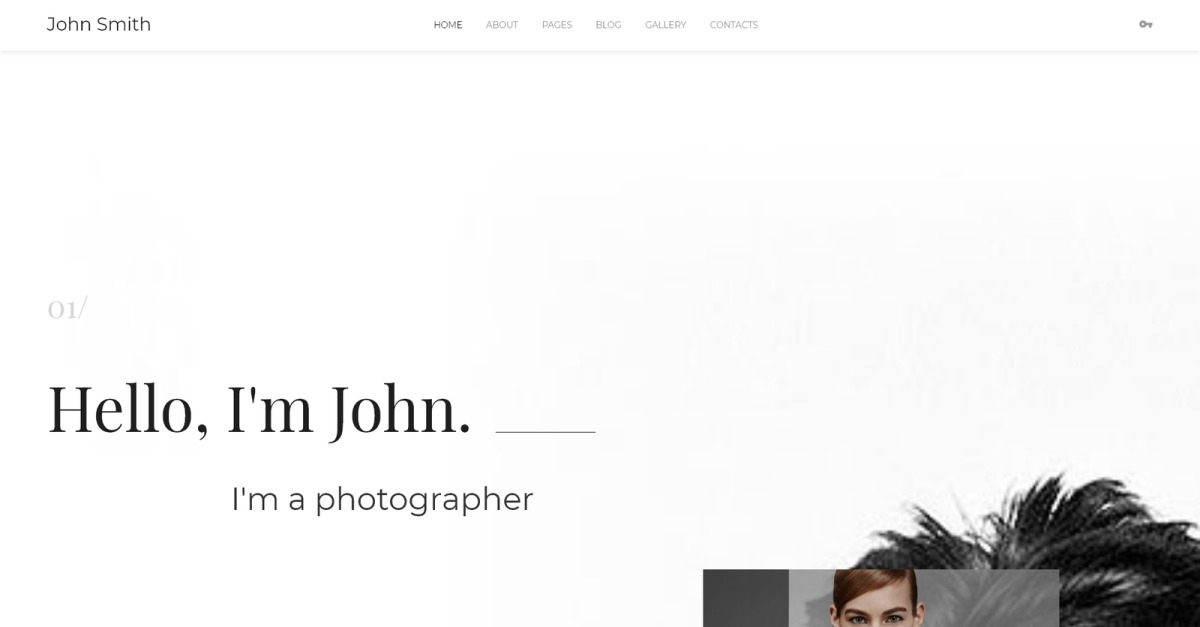Open the red-haired woman portrait
Screen dimensions: 1200x627
tap(873, 598)
